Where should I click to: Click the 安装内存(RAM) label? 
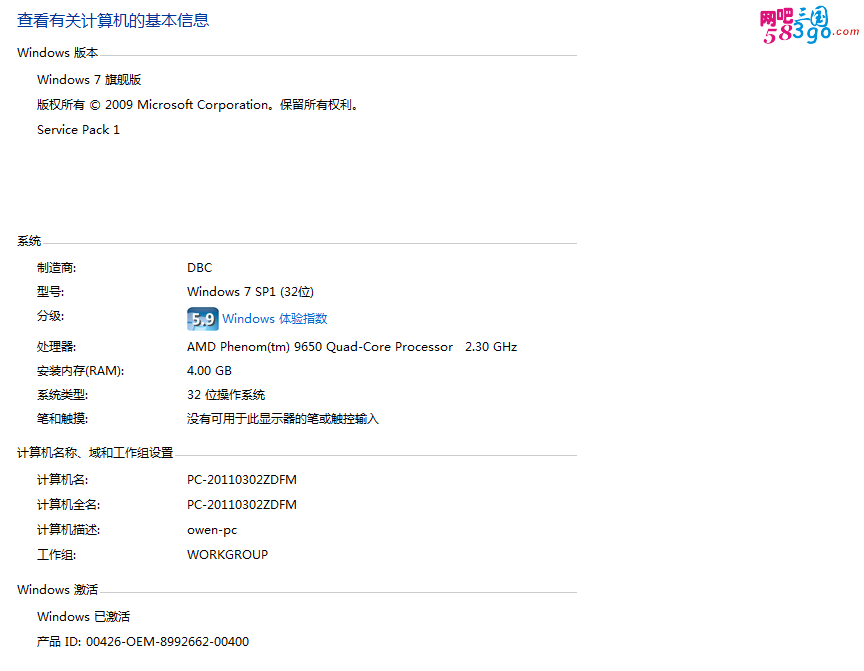tap(80, 371)
